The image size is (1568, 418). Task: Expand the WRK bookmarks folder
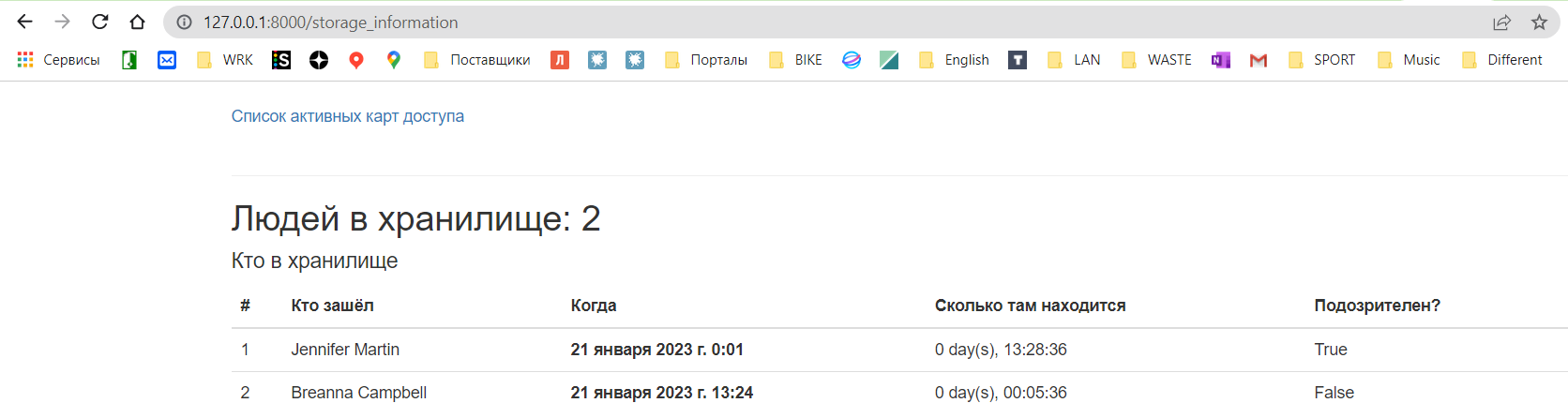coord(225,60)
